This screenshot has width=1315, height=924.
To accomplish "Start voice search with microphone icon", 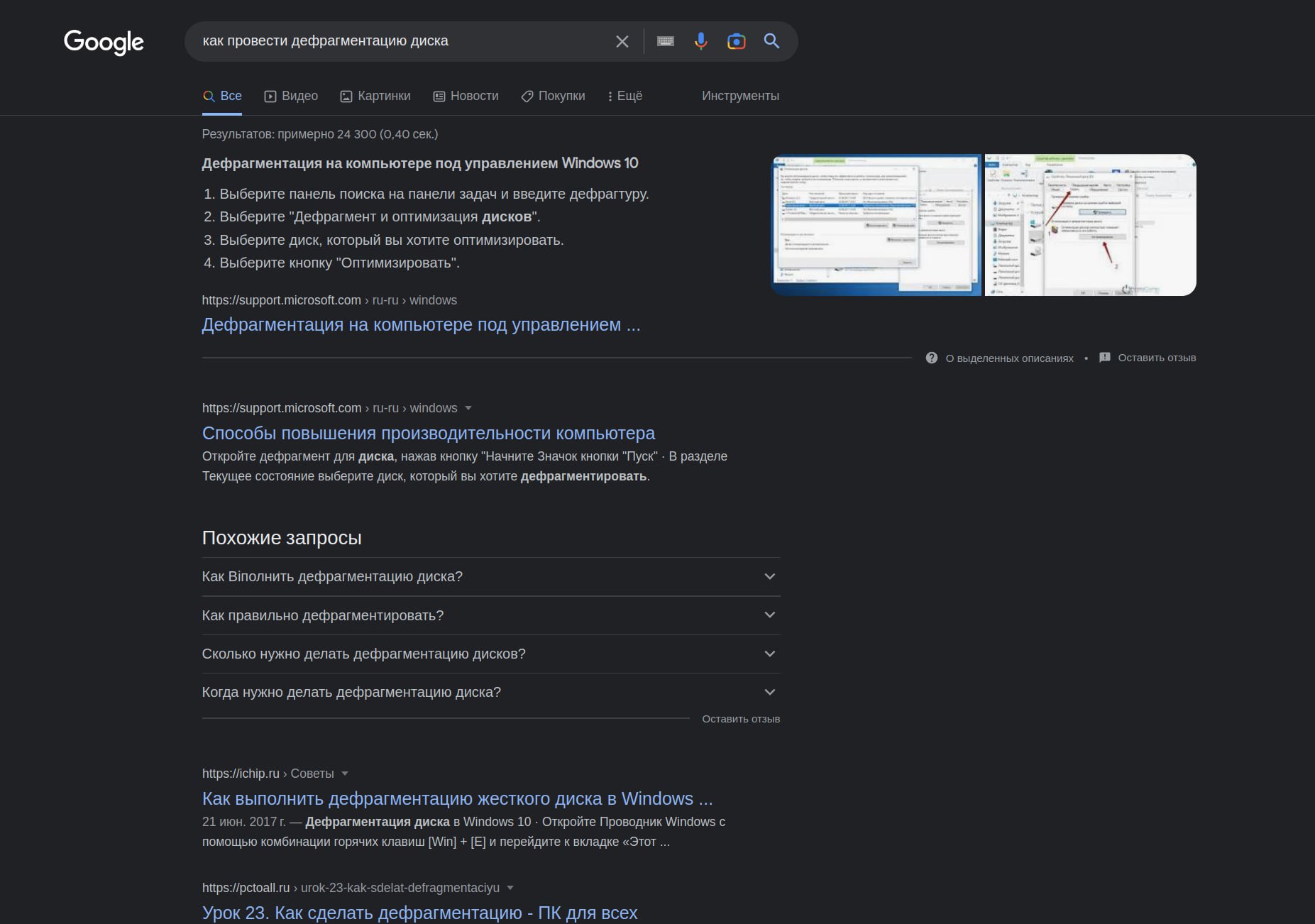I will coord(700,41).
